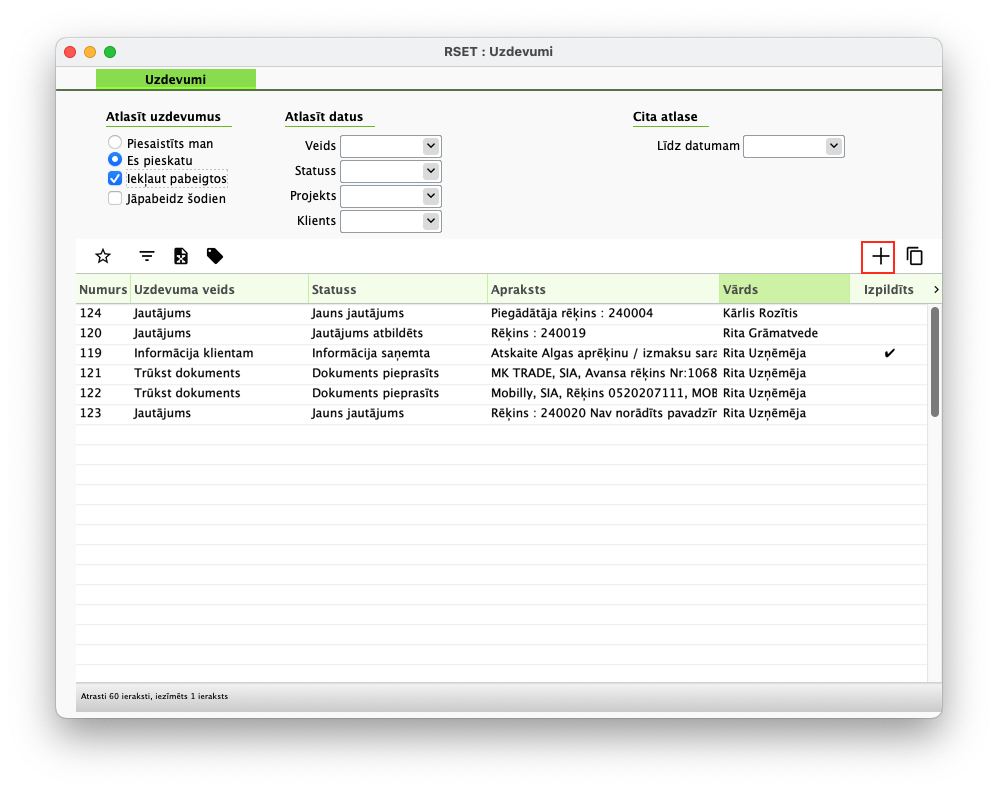The image size is (998, 792).
Task: Sort by the Vārds column header
Action: pos(783,290)
